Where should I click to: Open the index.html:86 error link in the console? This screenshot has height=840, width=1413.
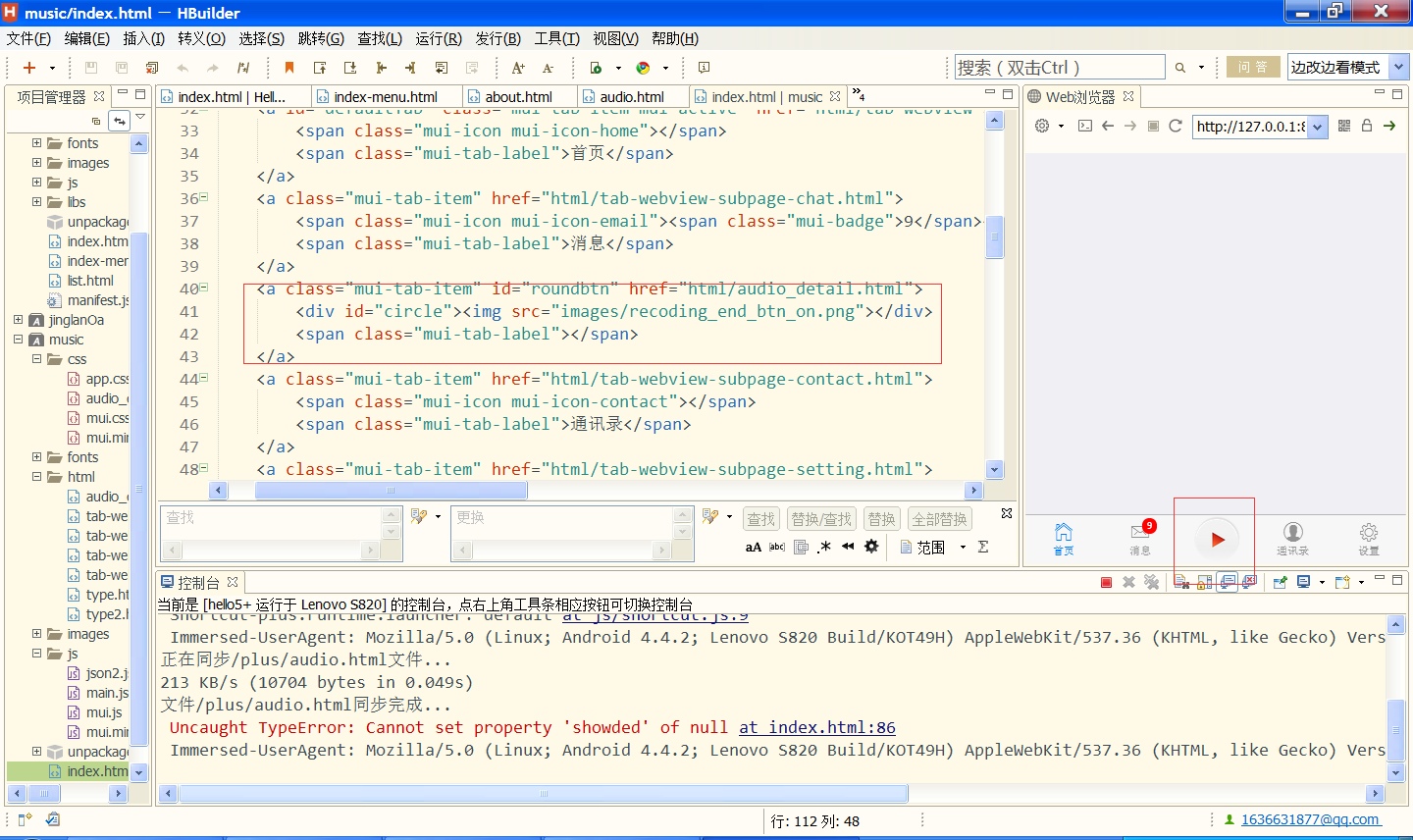click(817, 727)
